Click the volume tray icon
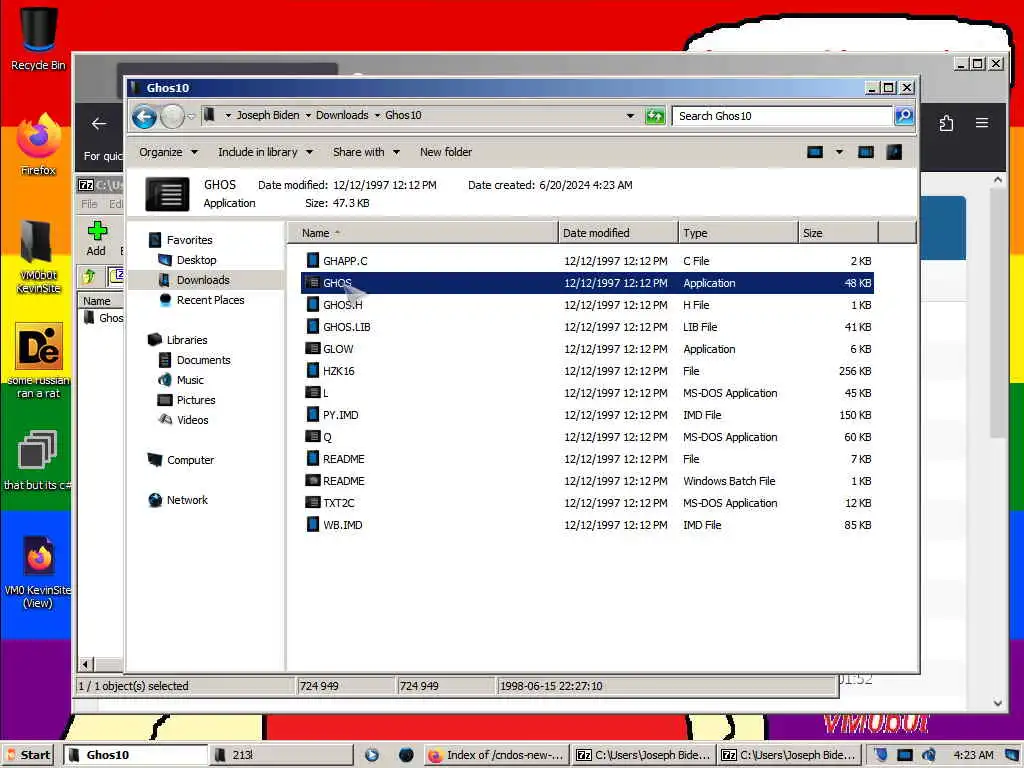The height and width of the screenshot is (768, 1024). point(929,755)
